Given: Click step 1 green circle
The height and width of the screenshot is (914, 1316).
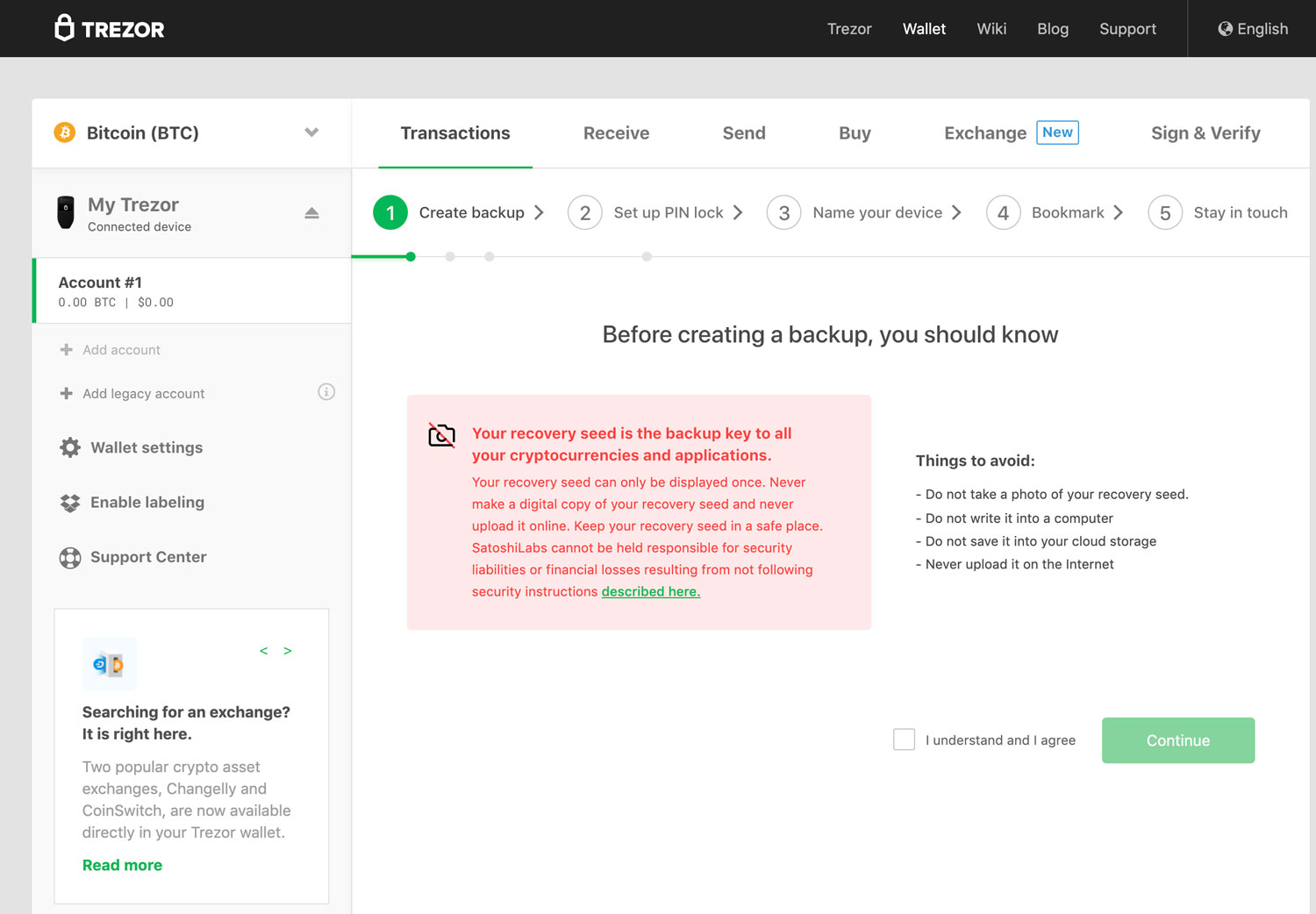Looking at the screenshot, I should [390, 213].
